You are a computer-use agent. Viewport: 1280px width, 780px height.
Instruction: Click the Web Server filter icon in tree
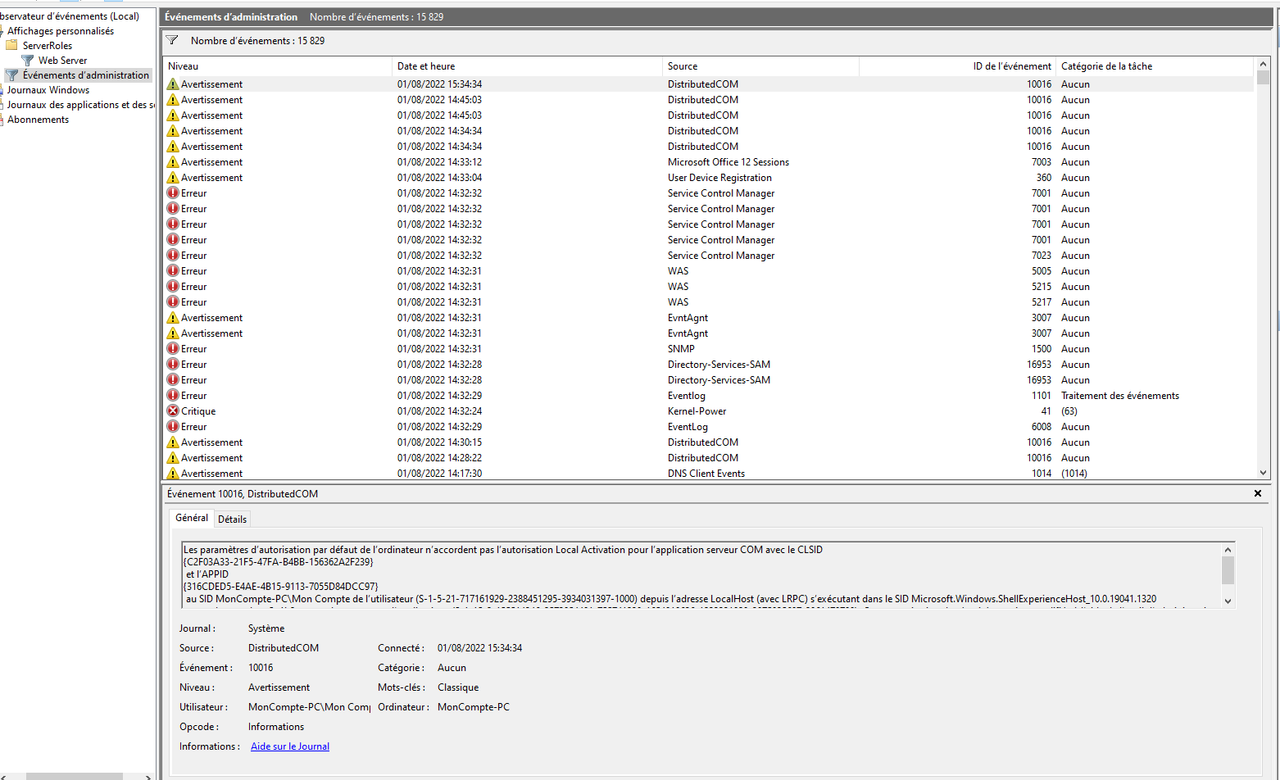tap(28, 61)
